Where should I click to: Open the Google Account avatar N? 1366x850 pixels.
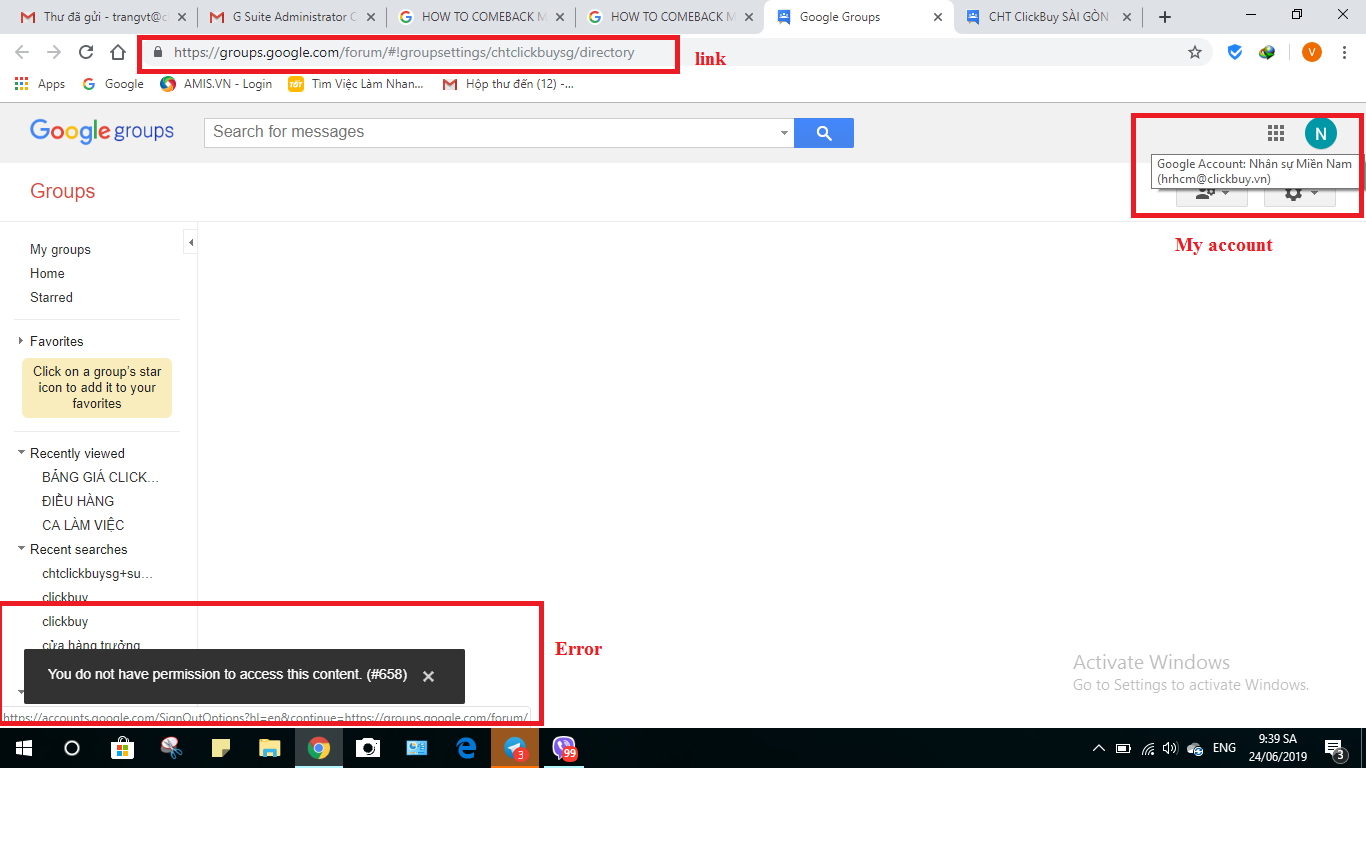tap(1320, 133)
